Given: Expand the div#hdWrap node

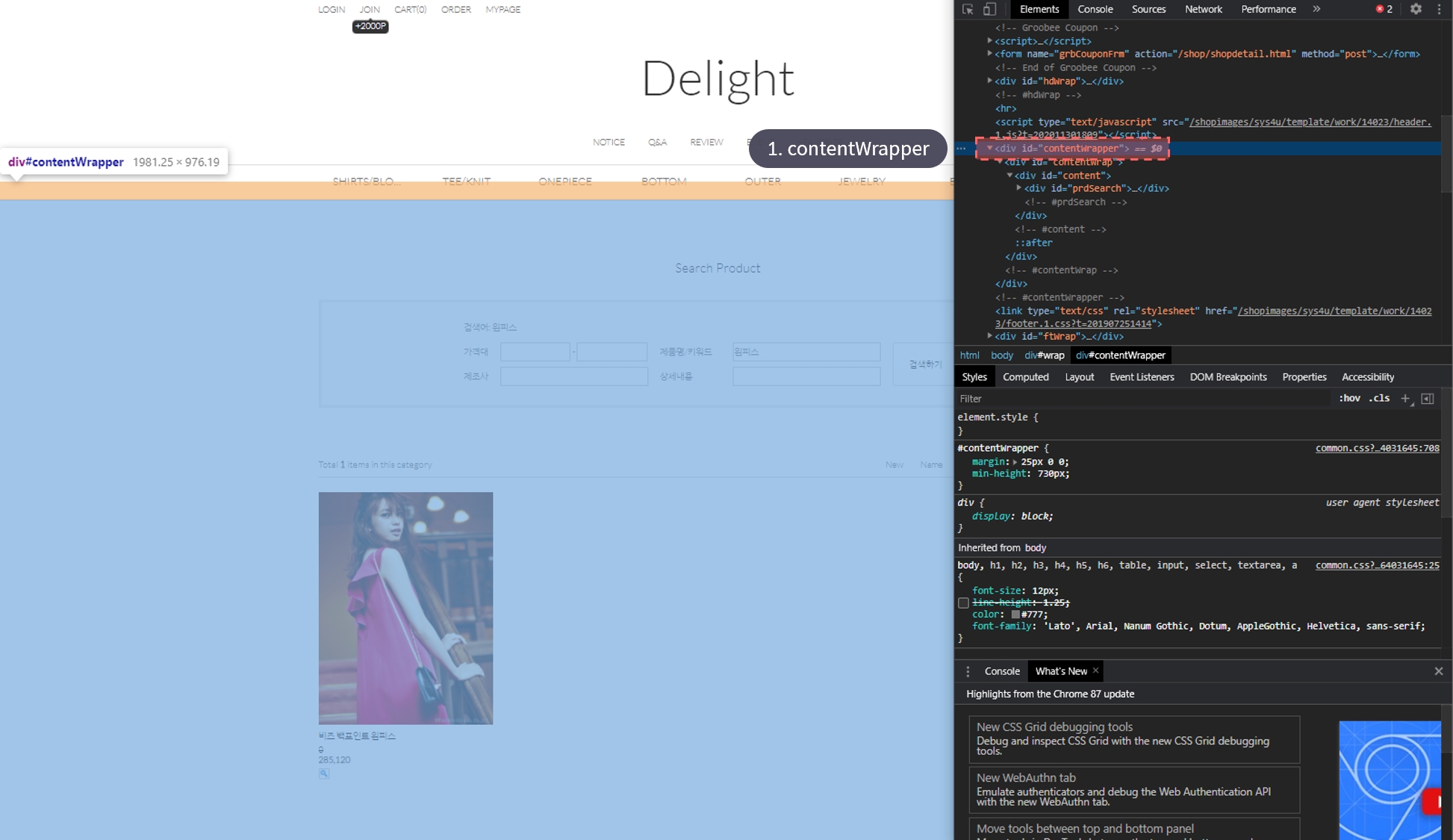Looking at the screenshot, I should tap(990, 81).
